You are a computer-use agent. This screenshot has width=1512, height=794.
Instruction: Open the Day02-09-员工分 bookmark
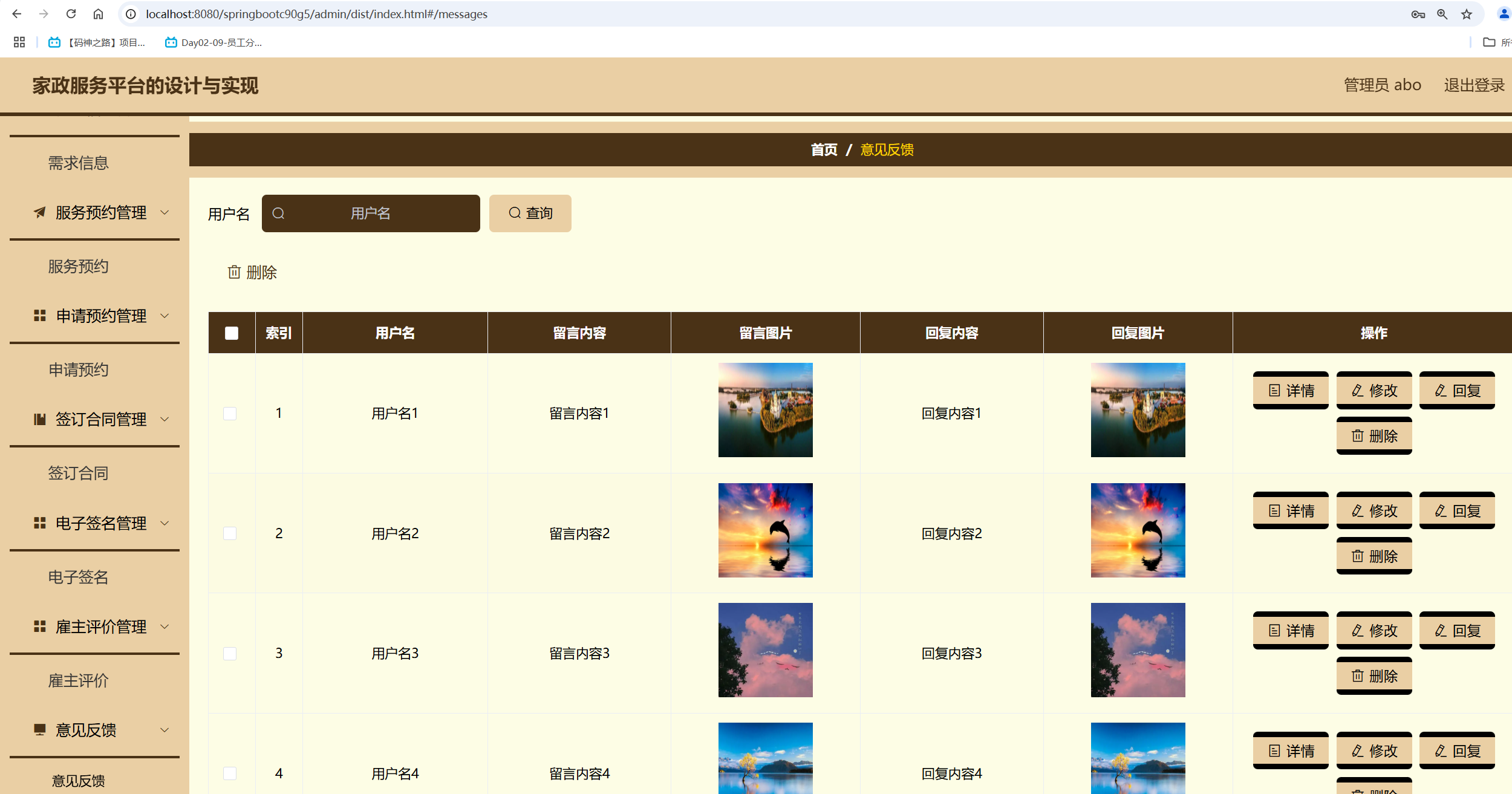click(213, 42)
